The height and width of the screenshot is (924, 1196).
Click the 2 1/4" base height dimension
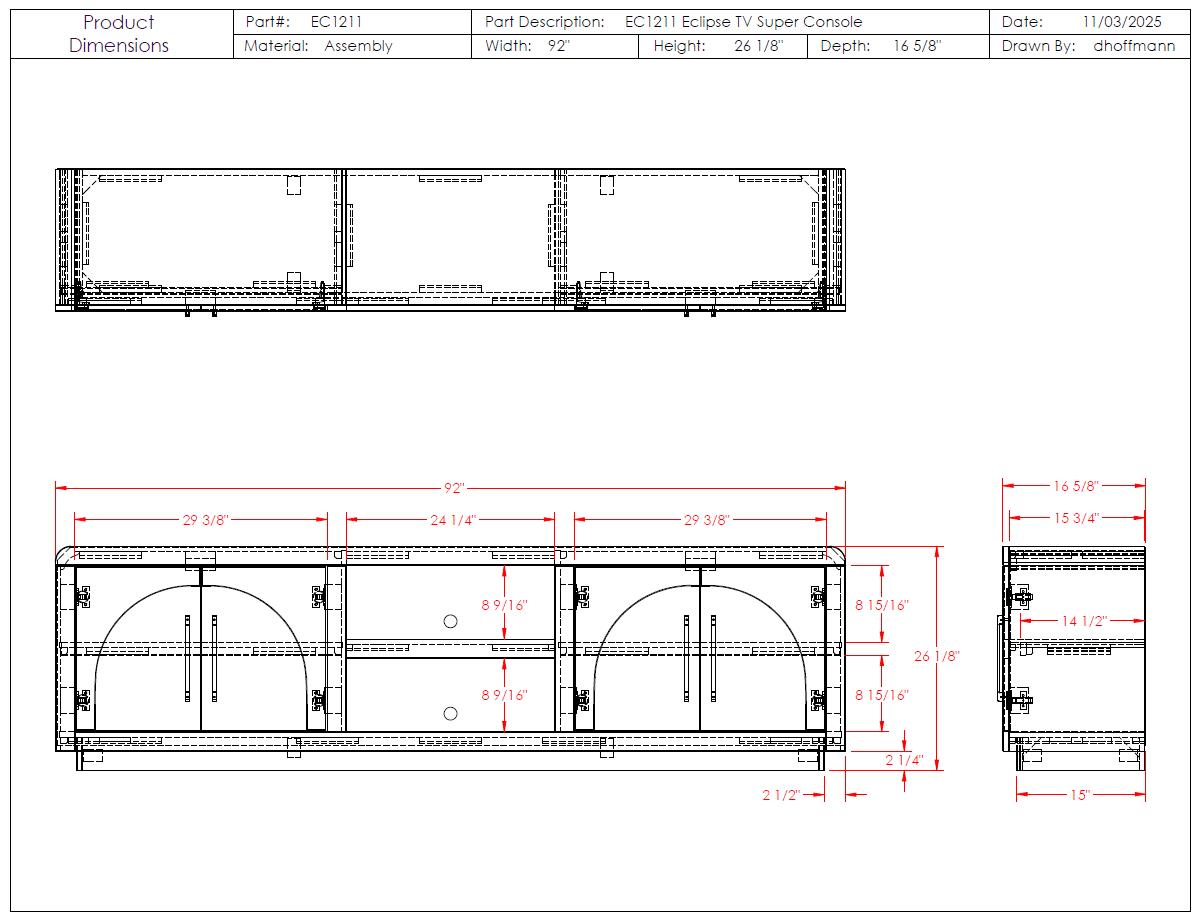pos(905,760)
